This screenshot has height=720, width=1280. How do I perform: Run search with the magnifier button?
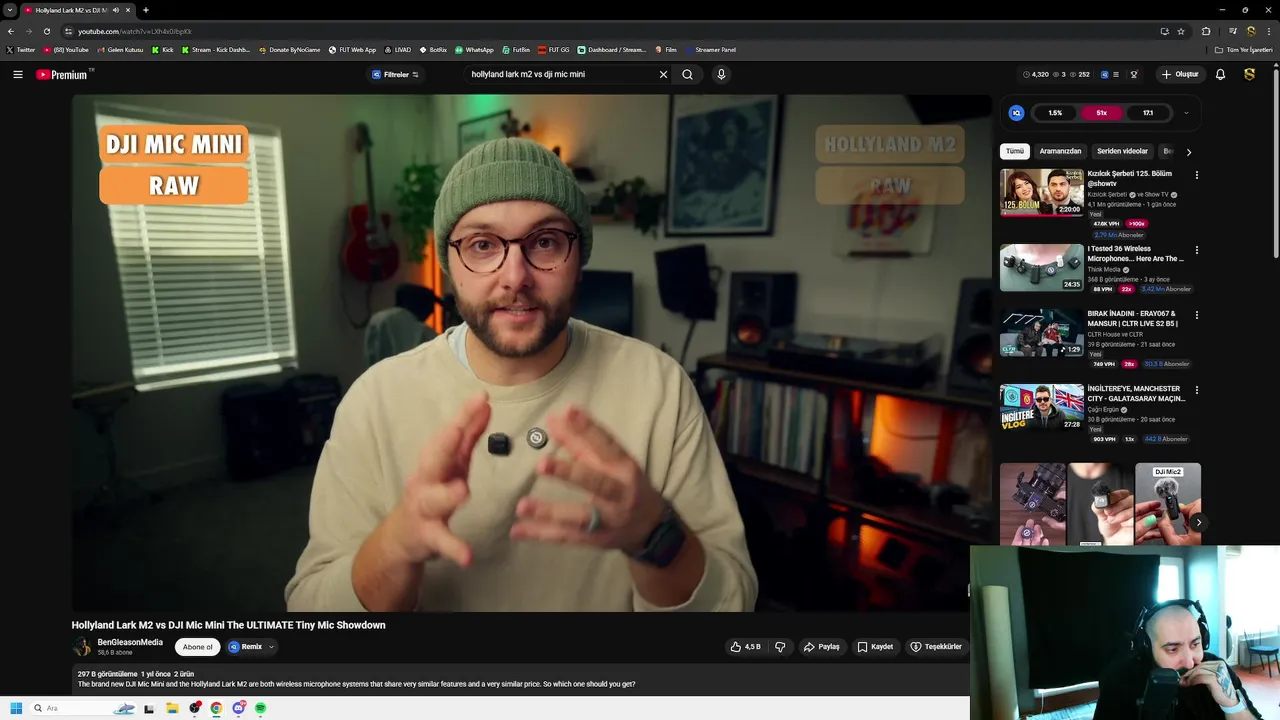pyautogui.click(x=687, y=74)
